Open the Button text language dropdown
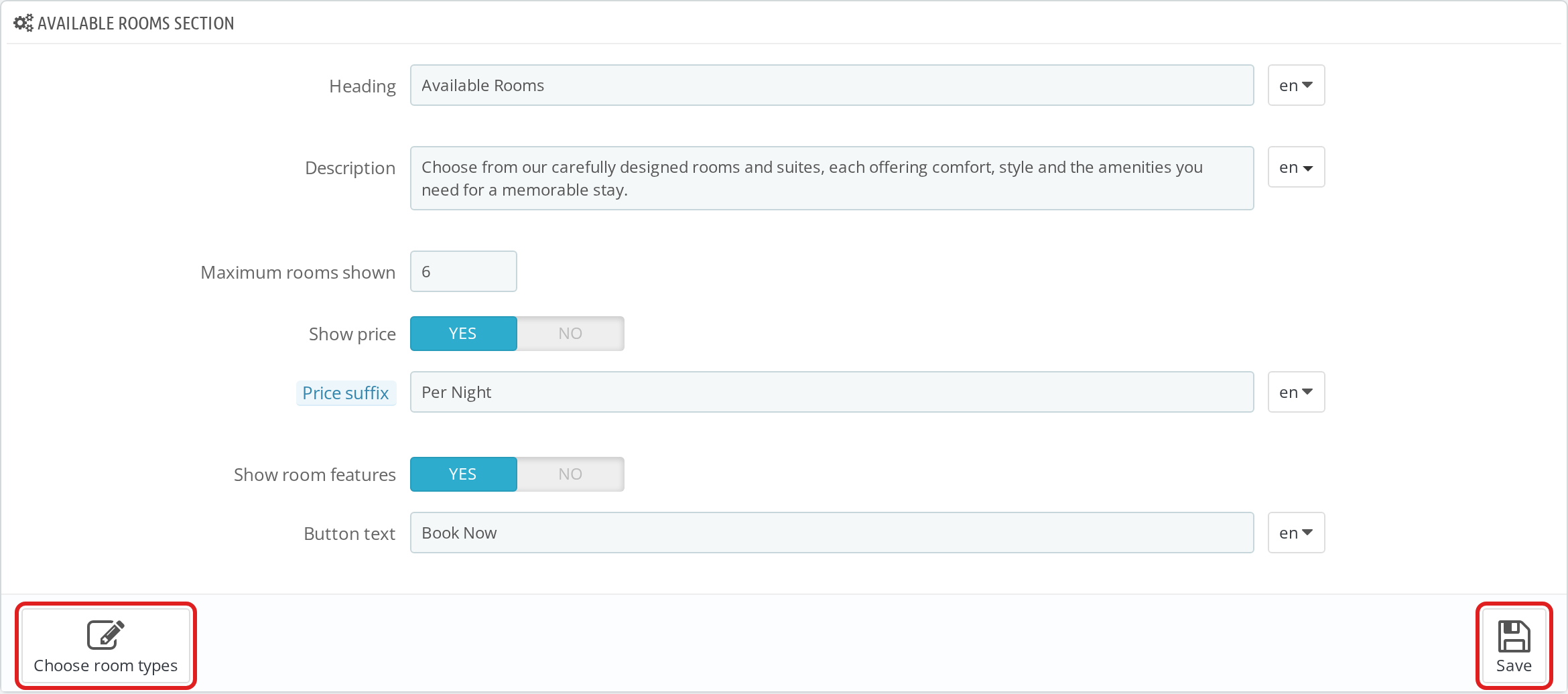The width and height of the screenshot is (1568, 694). pos(1296,533)
